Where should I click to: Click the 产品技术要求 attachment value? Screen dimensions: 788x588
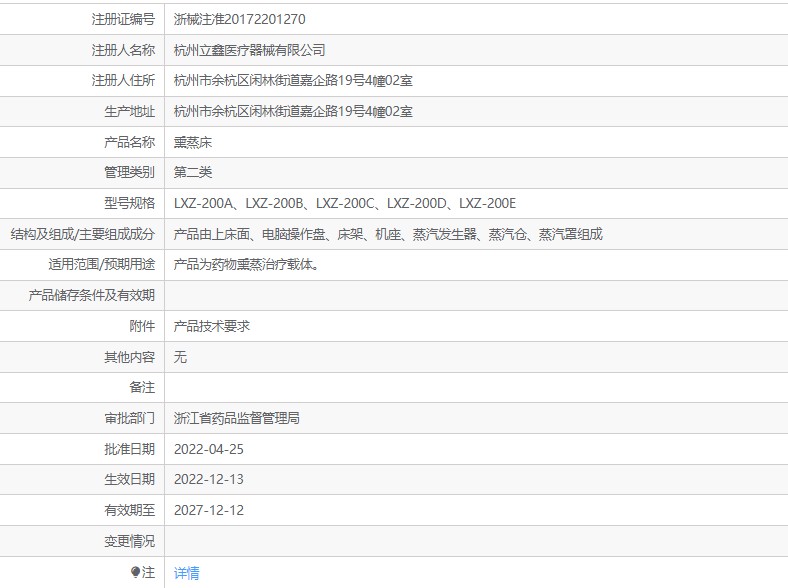point(212,326)
